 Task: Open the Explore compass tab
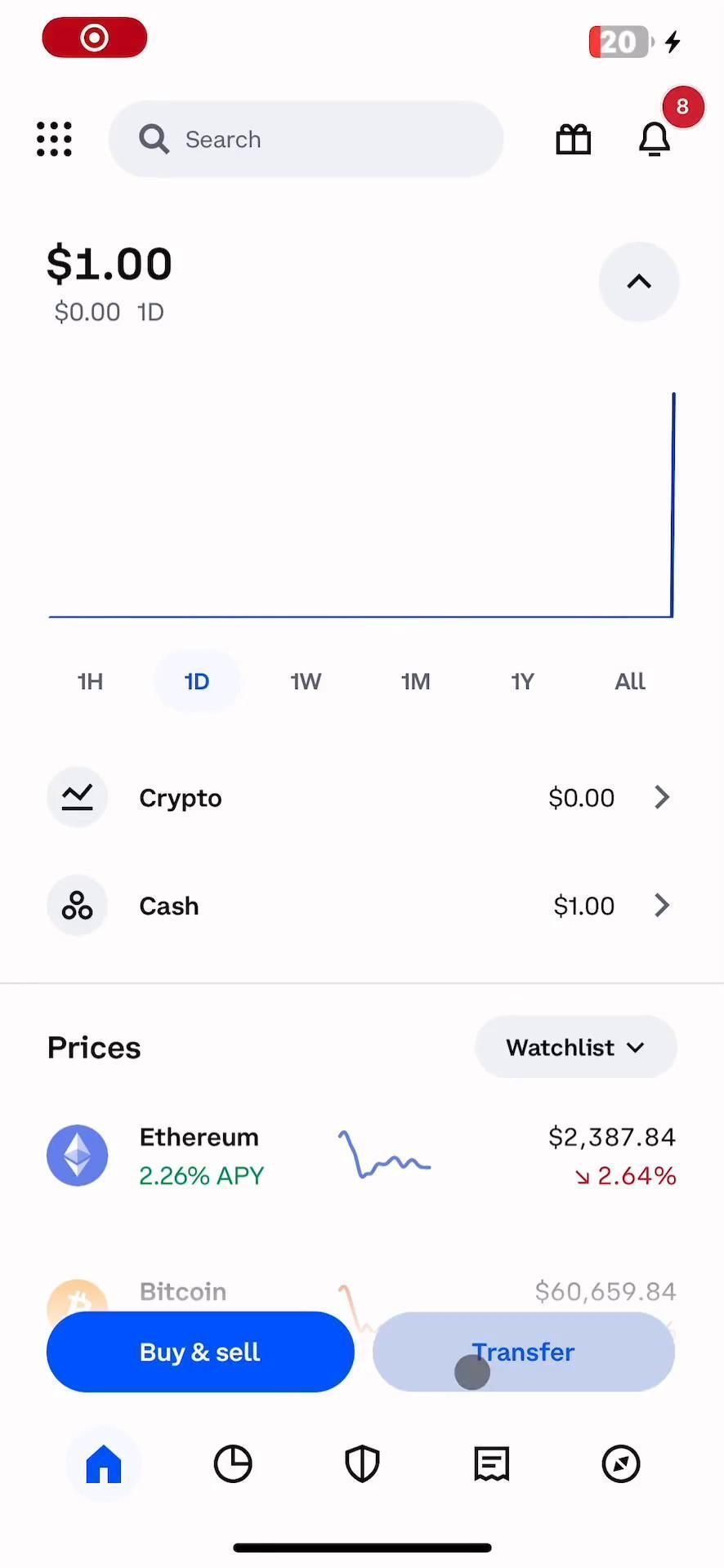tap(621, 1463)
